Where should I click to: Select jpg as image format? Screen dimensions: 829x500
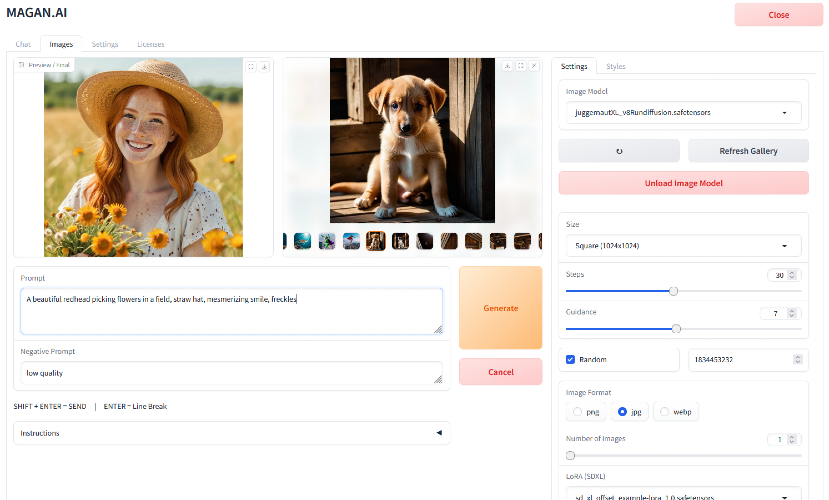622,411
